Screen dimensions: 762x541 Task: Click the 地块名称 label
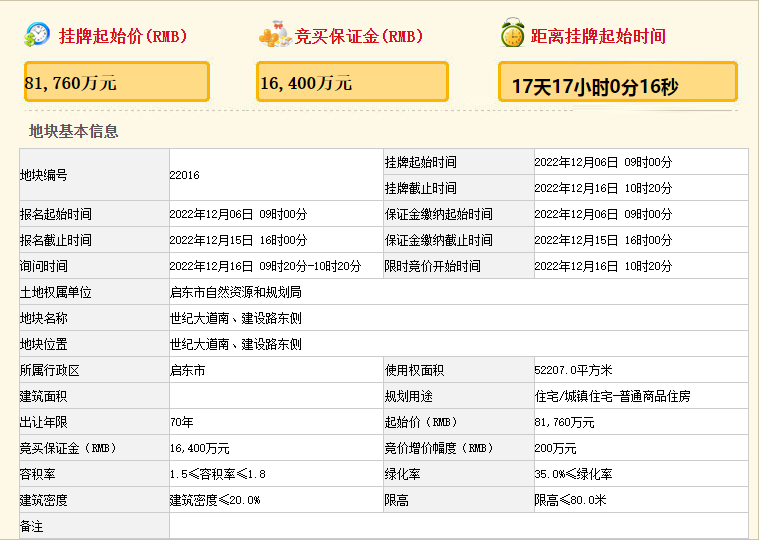click(44, 318)
